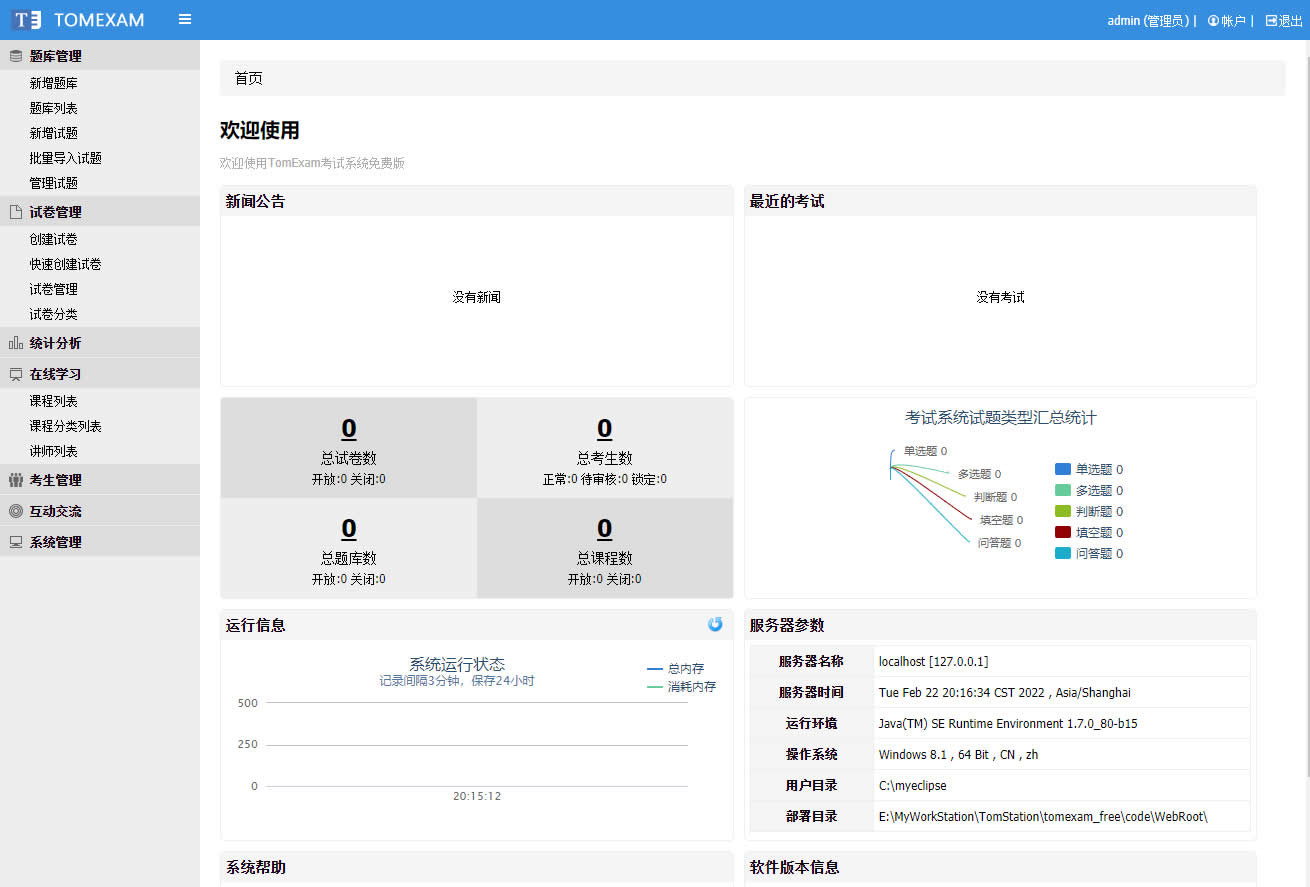
Task: Click the 互动交流 target icon
Action: pos(15,511)
